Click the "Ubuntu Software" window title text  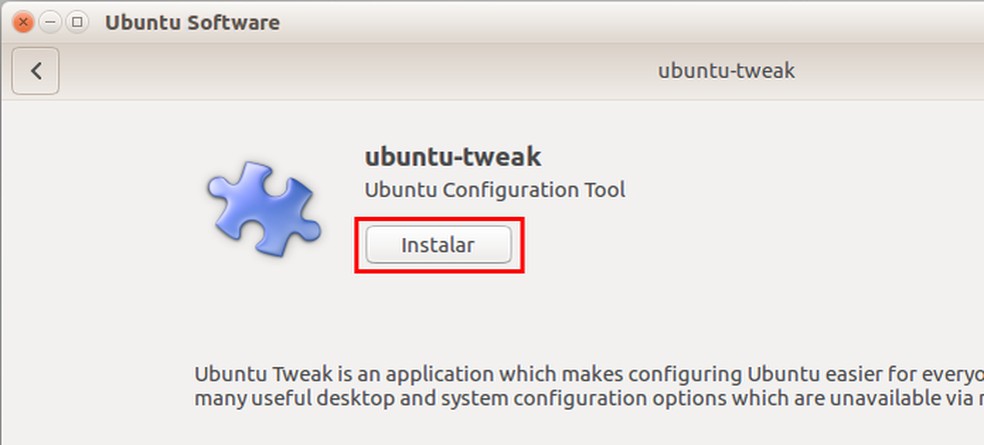[x=192, y=22]
